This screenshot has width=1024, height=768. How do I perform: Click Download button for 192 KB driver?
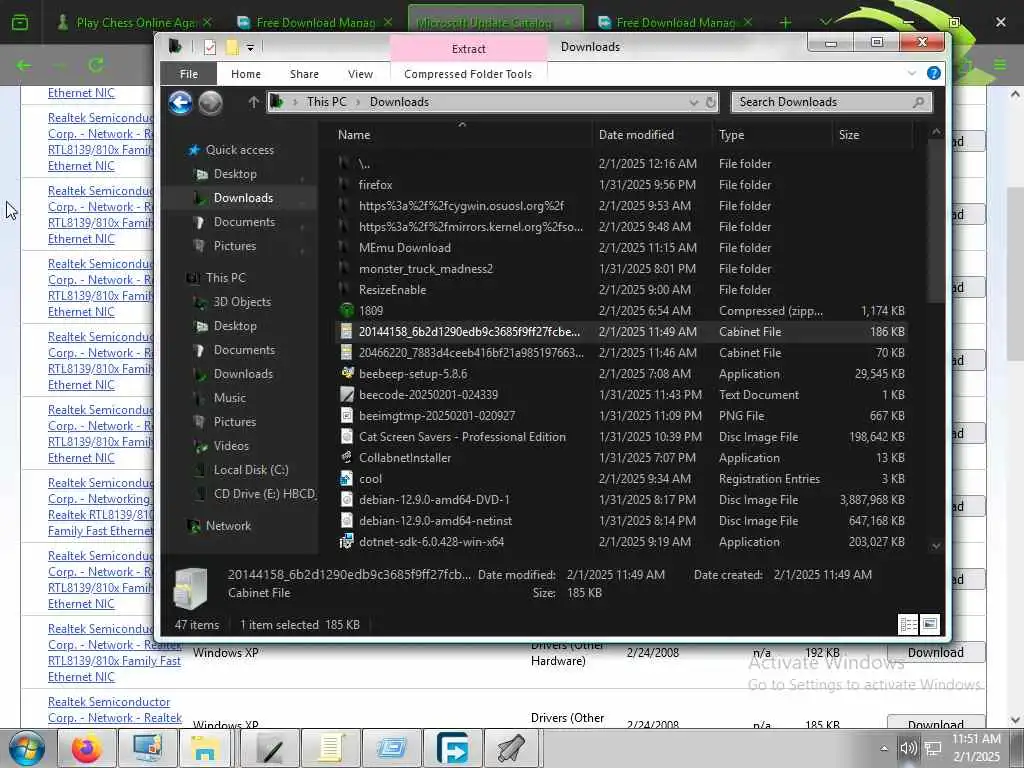tap(935, 652)
